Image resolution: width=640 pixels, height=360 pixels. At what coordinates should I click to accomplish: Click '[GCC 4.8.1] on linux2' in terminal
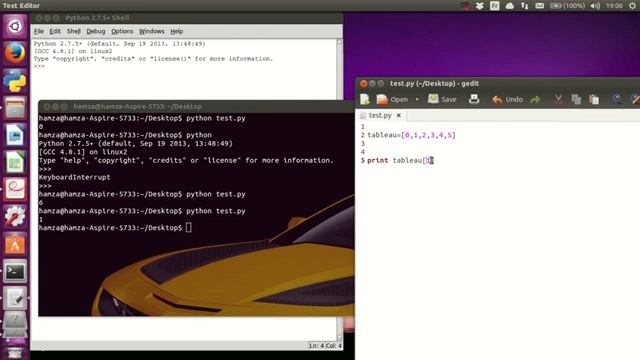coord(83,152)
